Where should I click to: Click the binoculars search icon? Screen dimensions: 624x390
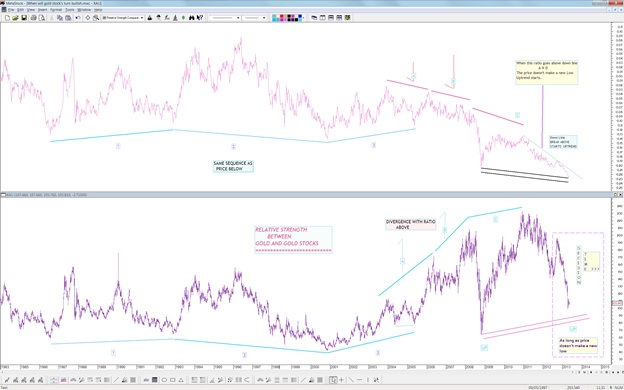pos(191,18)
